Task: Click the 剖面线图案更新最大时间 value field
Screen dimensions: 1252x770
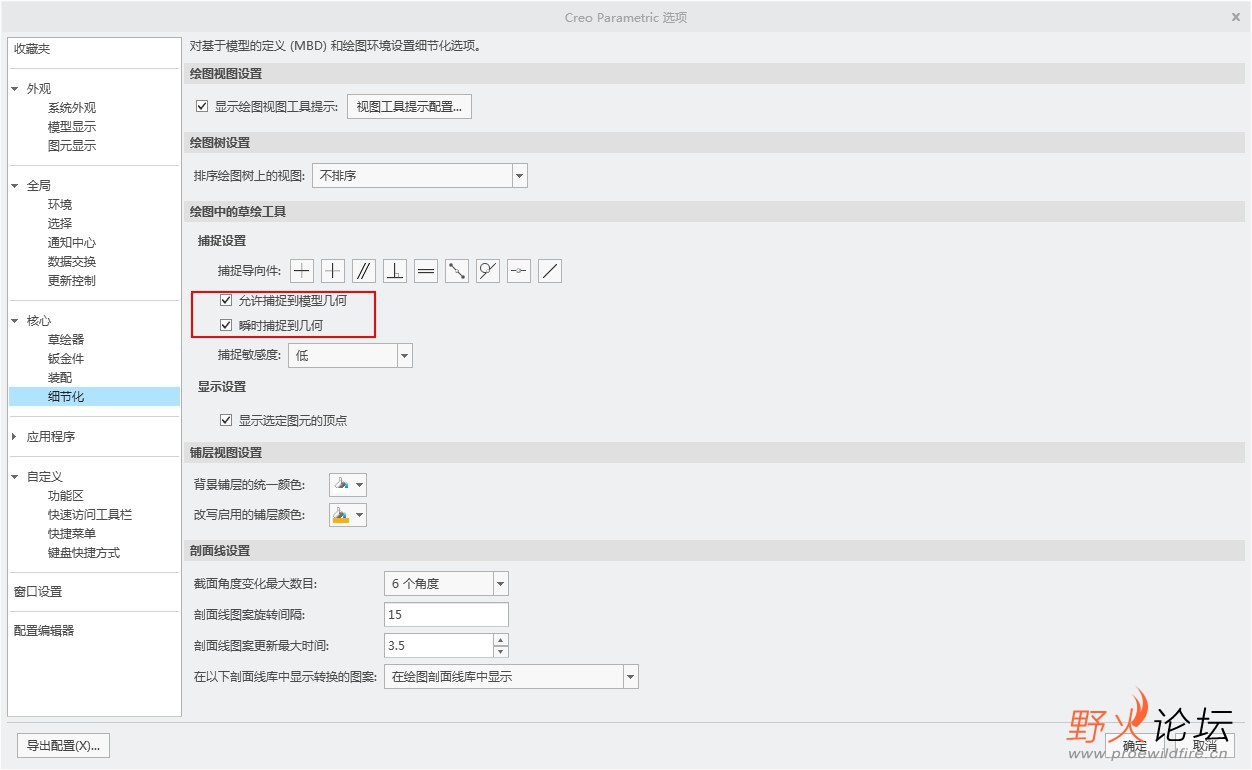Action: [438, 646]
